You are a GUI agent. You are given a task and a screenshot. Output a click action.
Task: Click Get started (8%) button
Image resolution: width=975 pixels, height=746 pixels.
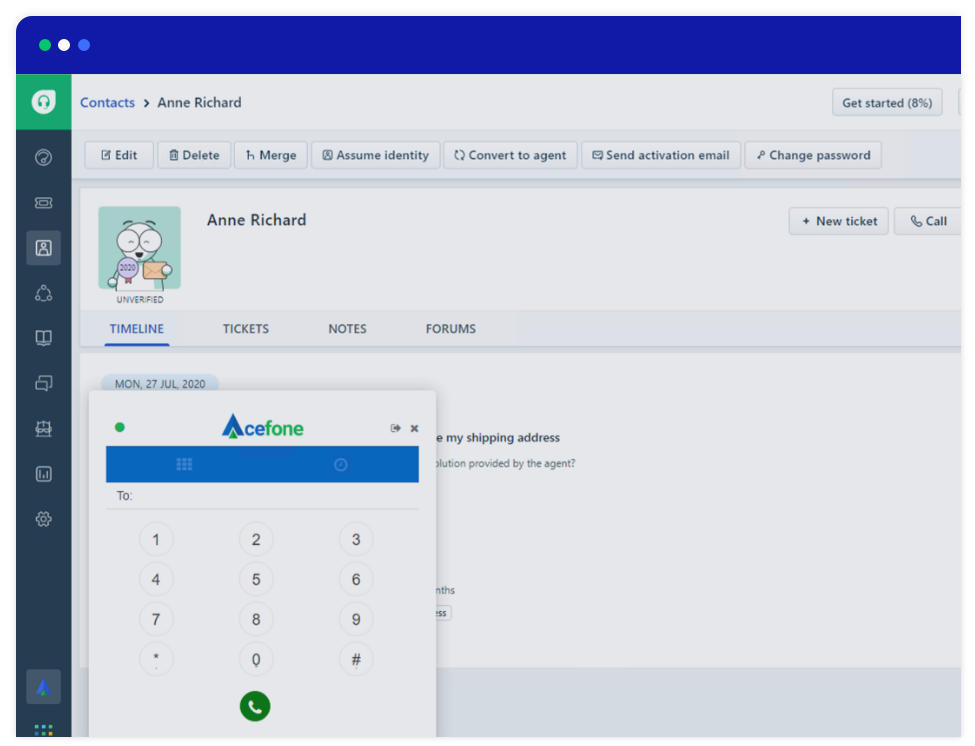[887, 103]
